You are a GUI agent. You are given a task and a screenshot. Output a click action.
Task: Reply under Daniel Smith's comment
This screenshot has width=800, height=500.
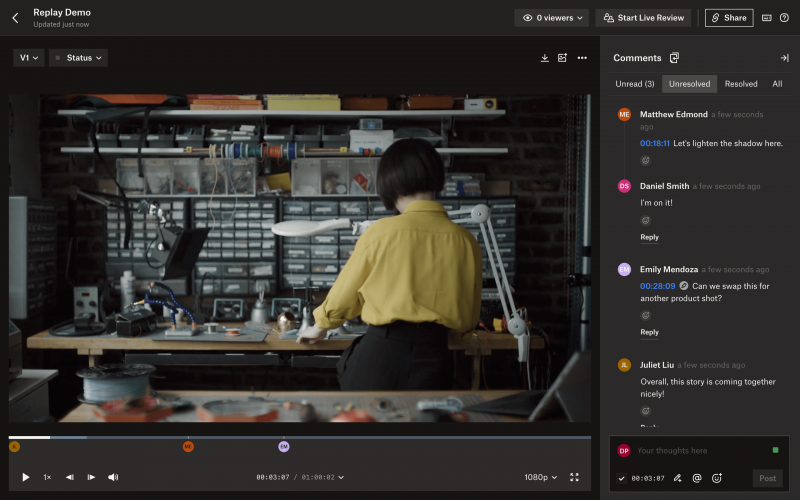tap(649, 237)
